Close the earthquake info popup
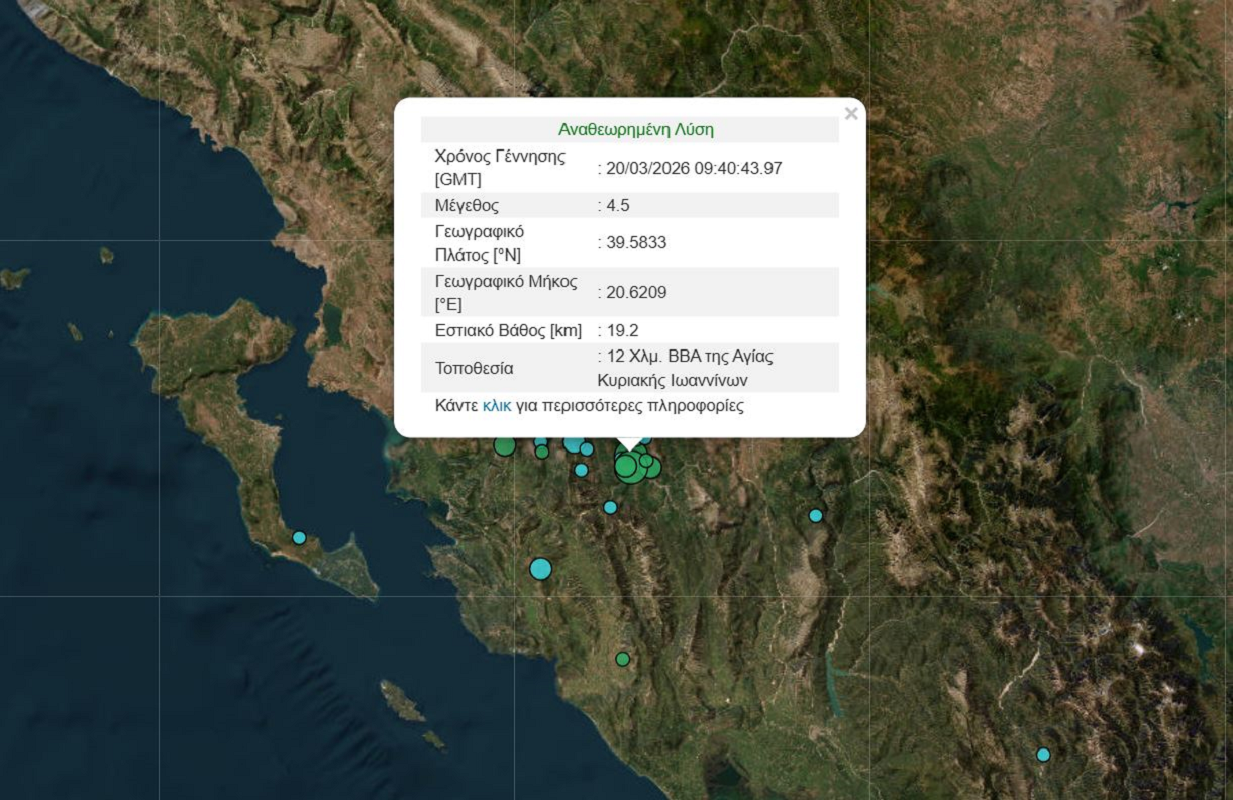The image size is (1233, 800). pyautogui.click(x=851, y=114)
